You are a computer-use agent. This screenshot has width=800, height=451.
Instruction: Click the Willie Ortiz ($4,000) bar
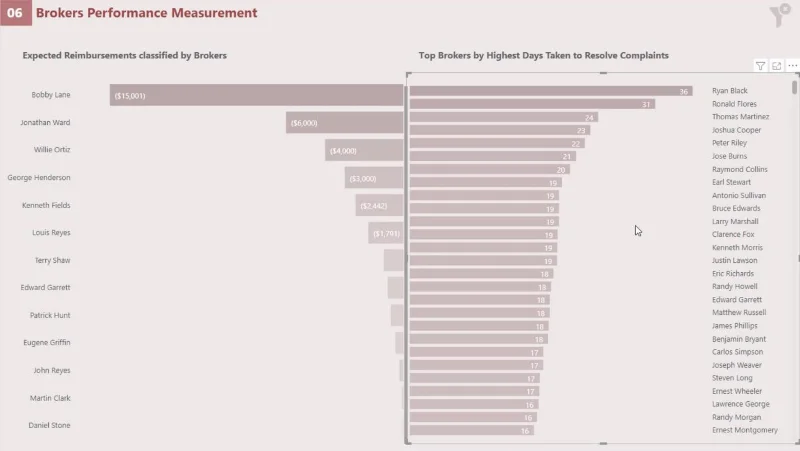364,150
